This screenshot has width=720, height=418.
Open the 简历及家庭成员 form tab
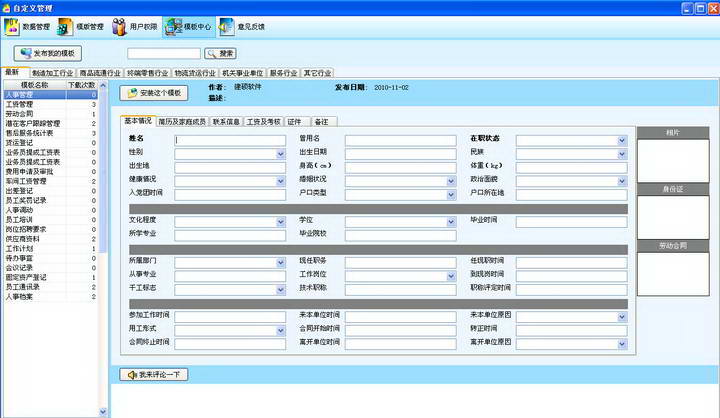click(182, 122)
